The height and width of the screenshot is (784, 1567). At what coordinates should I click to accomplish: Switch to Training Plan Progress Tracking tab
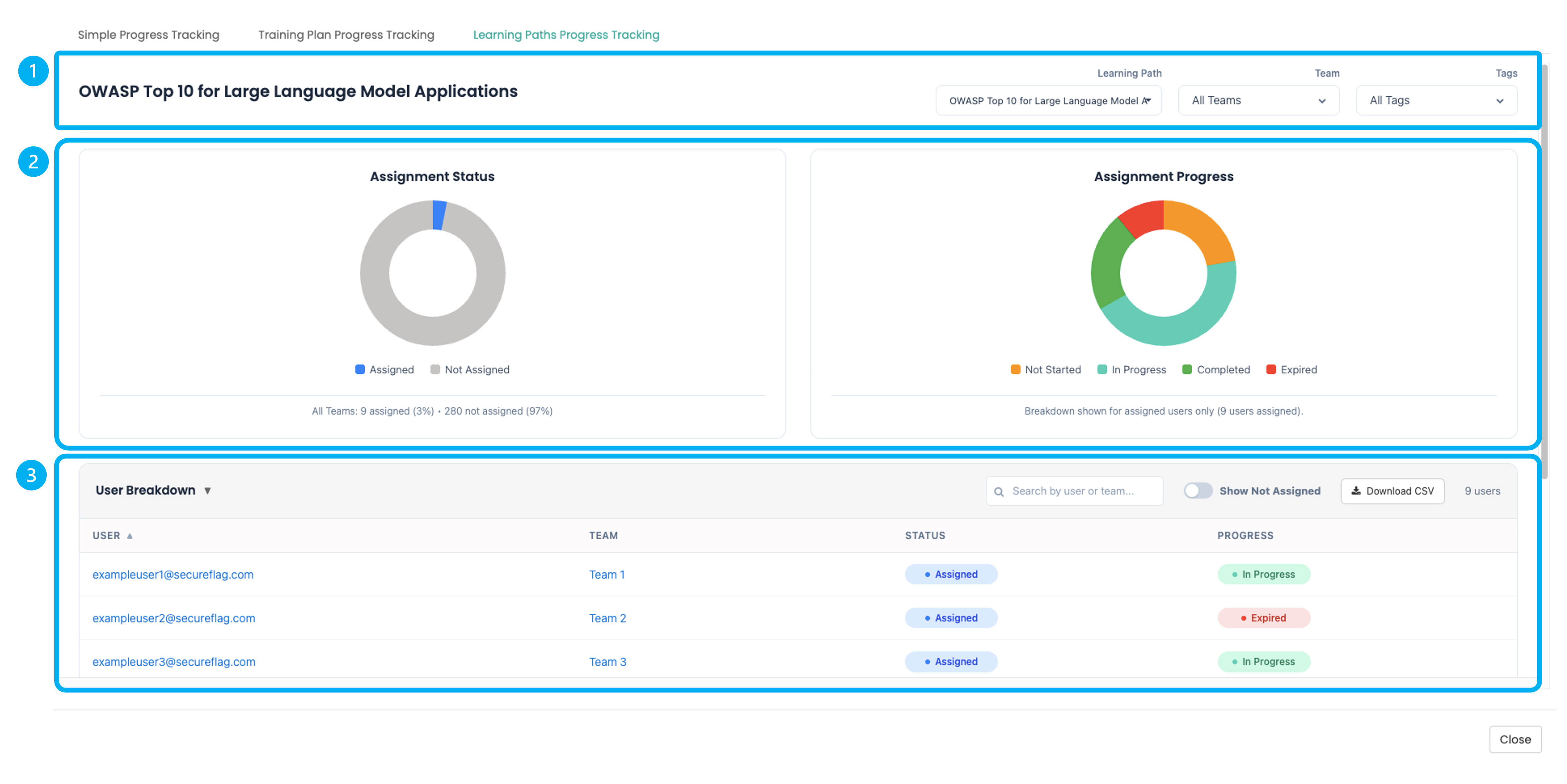click(x=345, y=35)
